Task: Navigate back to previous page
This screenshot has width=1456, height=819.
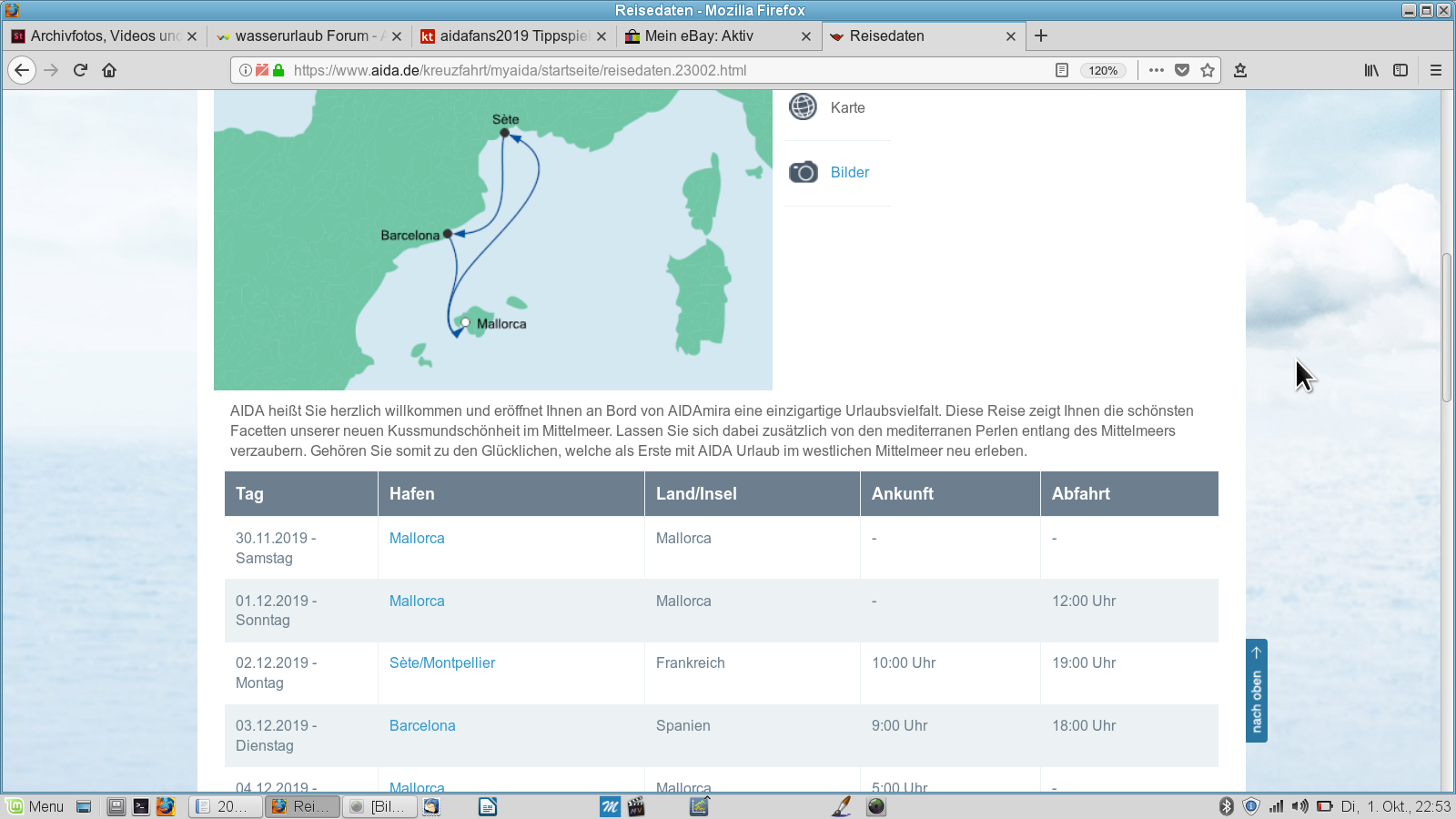Action: click(22, 70)
